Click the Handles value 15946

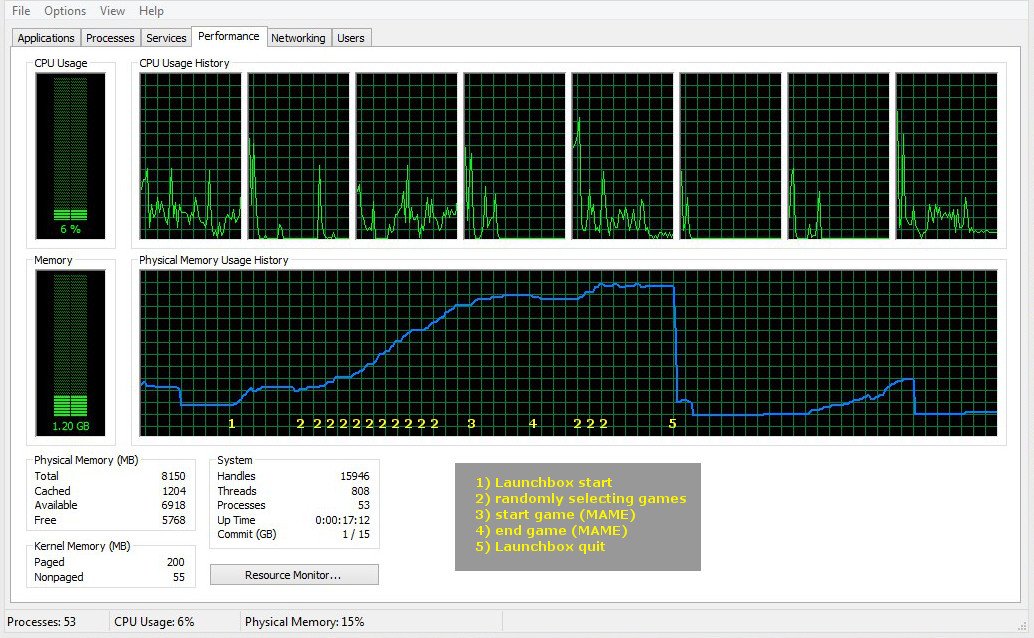[355, 476]
